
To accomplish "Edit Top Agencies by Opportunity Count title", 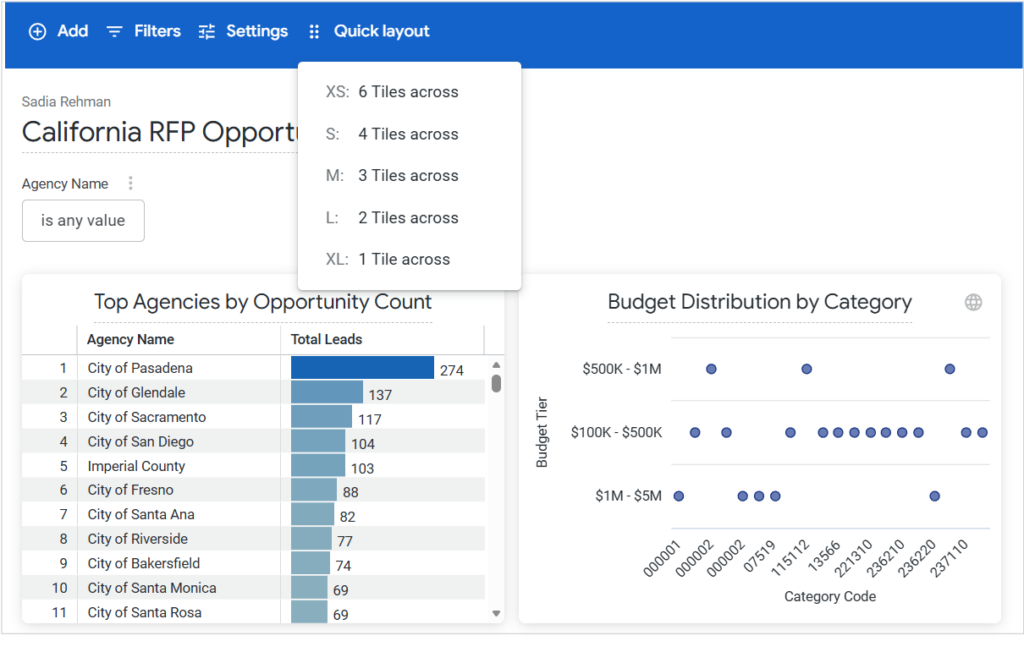I will click(263, 302).
